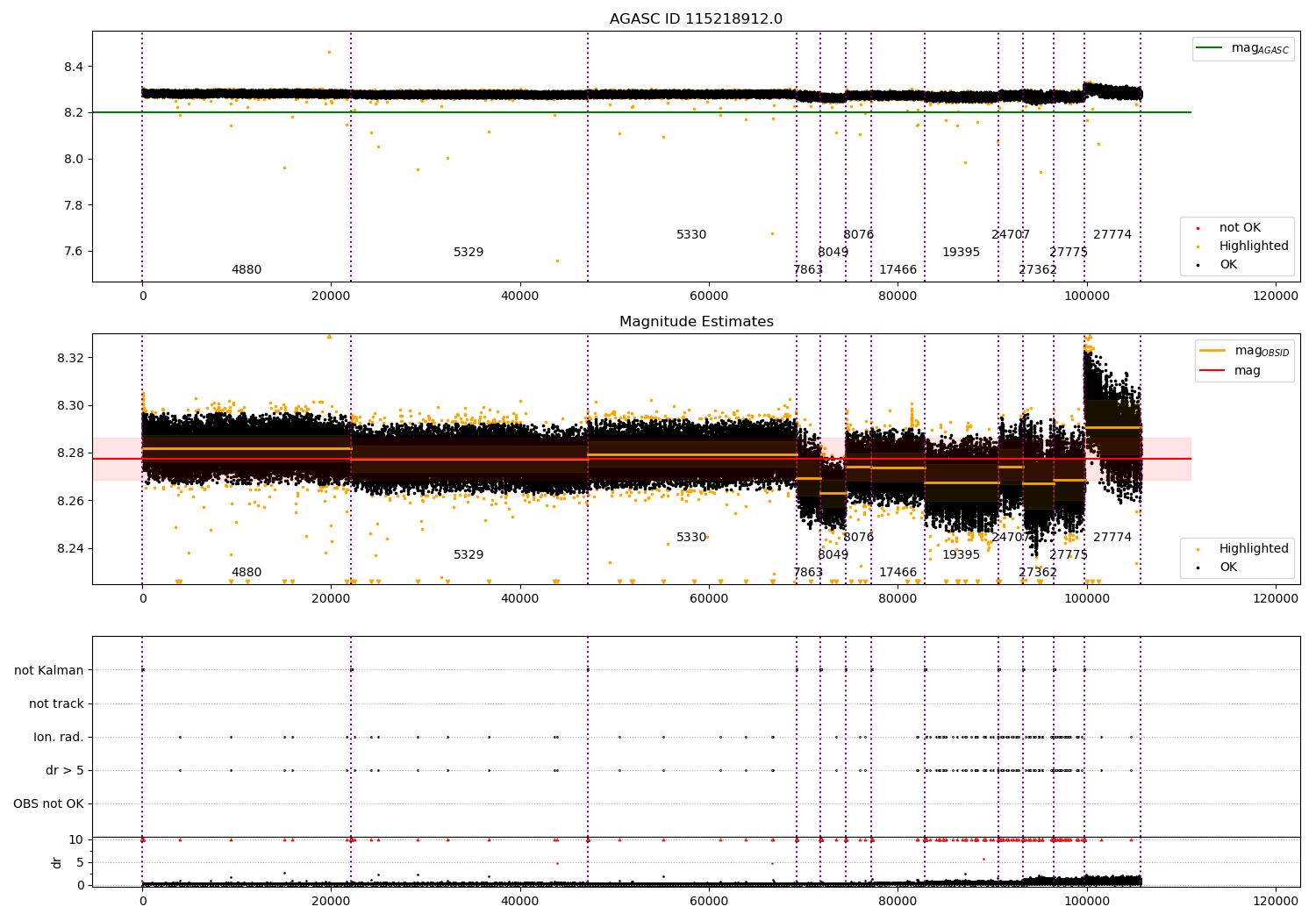Select the 7.6 y-axis tick label
The width and height of the screenshot is (1316, 921).
[x=74, y=252]
